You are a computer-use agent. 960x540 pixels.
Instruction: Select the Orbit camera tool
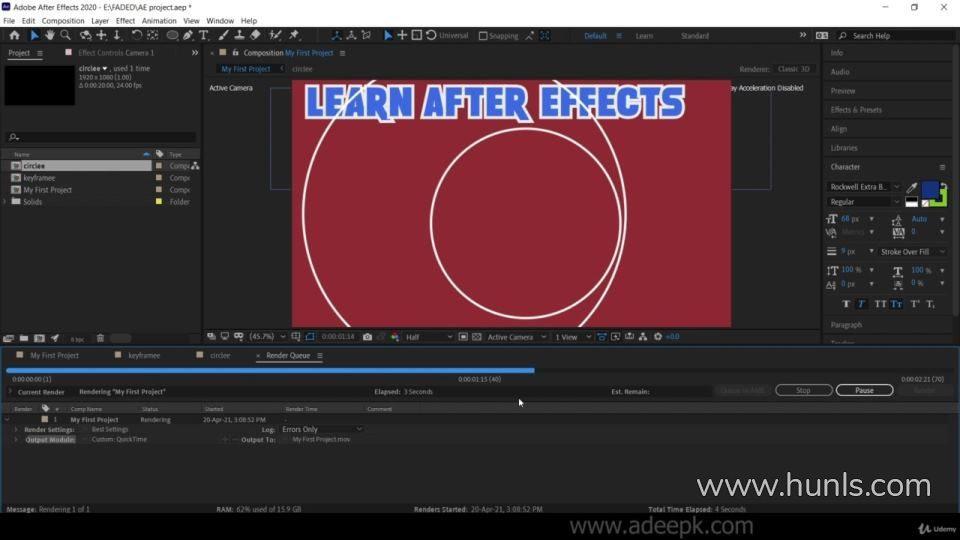point(86,36)
